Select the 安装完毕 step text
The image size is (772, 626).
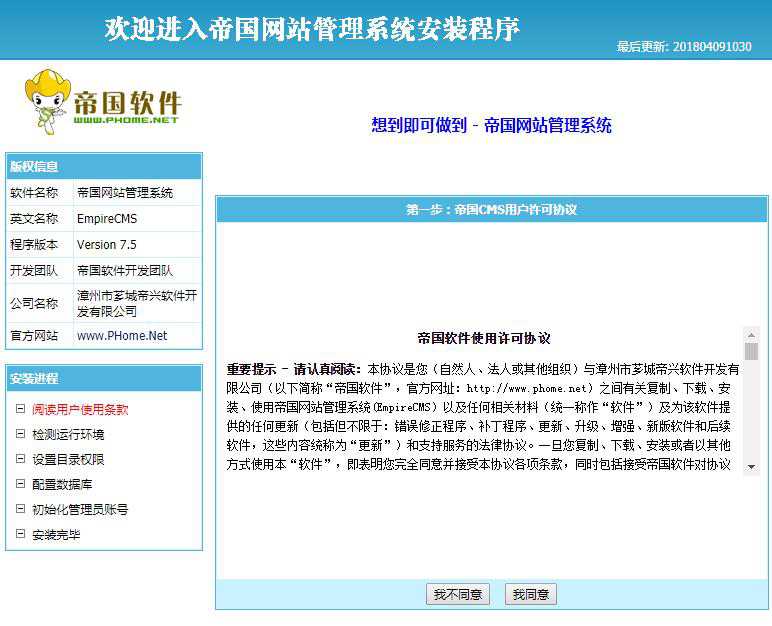56,535
